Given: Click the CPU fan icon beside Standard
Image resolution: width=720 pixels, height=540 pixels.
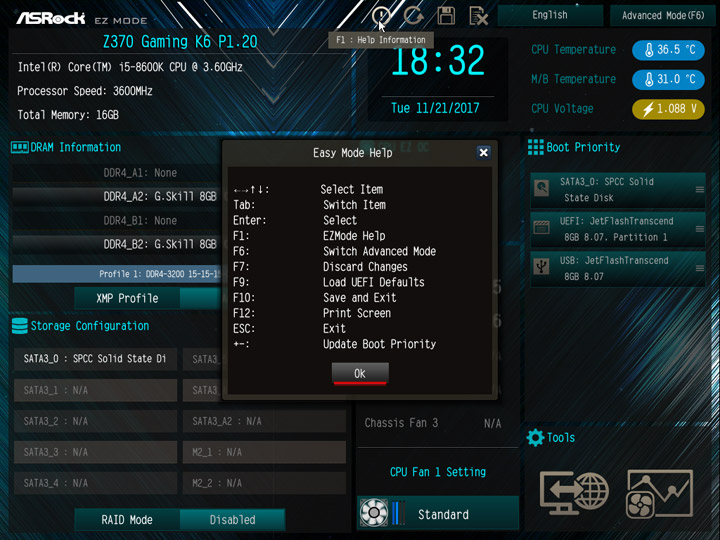Looking at the screenshot, I should coord(373,512).
